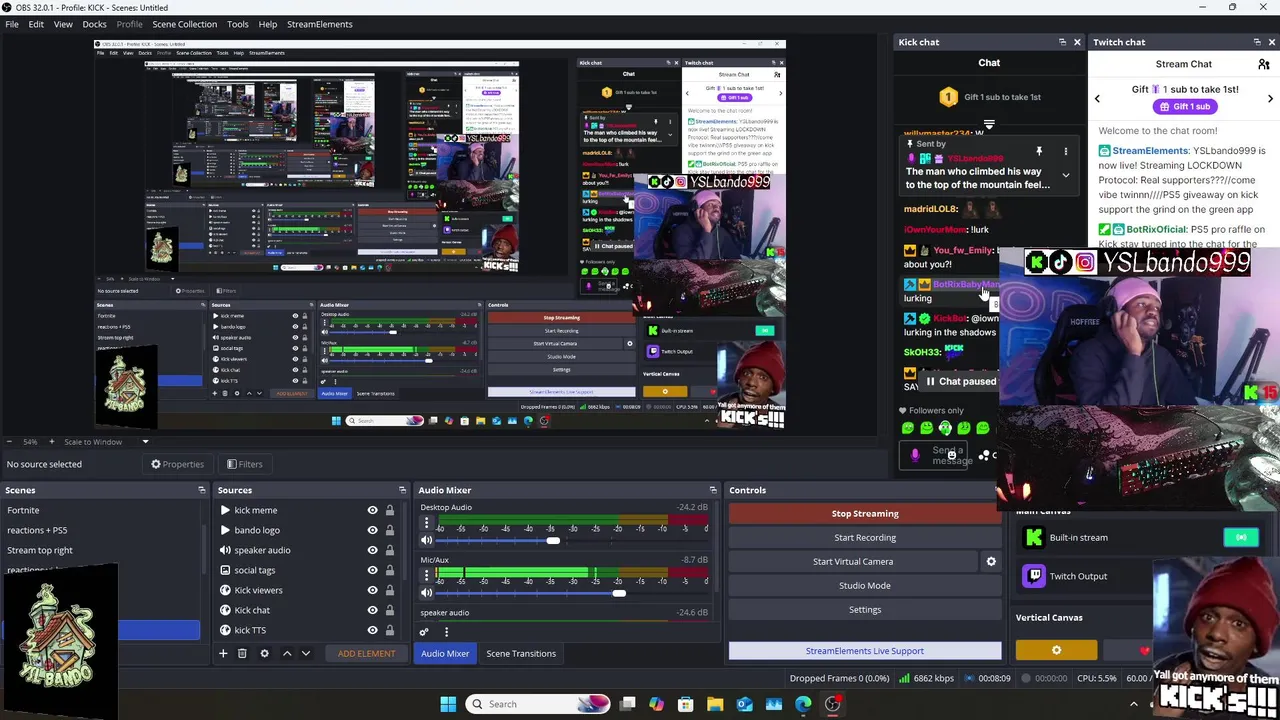The width and height of the screenshot is (1280, 720).
Task: Open advanced audio properties gears icon
Action: [424, 631]
